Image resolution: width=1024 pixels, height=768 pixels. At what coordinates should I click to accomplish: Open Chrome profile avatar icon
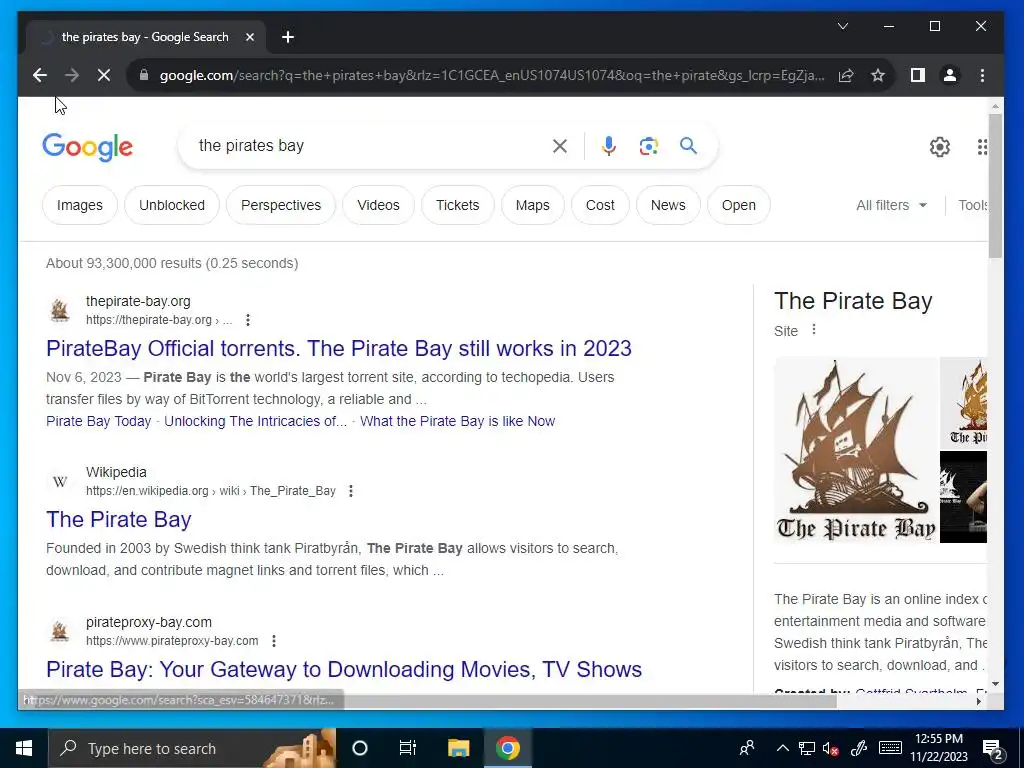(x=950, y=75)
